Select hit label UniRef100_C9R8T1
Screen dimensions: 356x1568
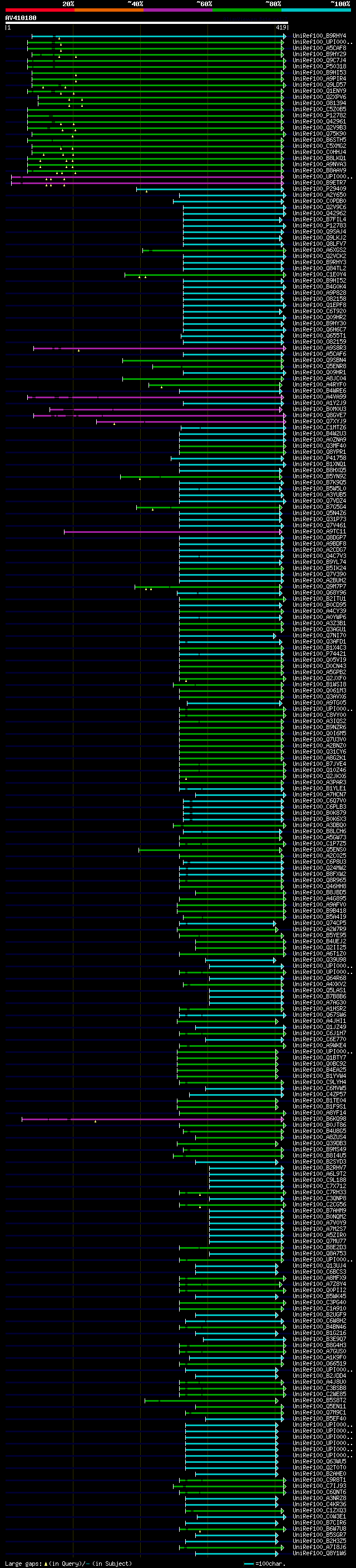(x=319, y=1480)
